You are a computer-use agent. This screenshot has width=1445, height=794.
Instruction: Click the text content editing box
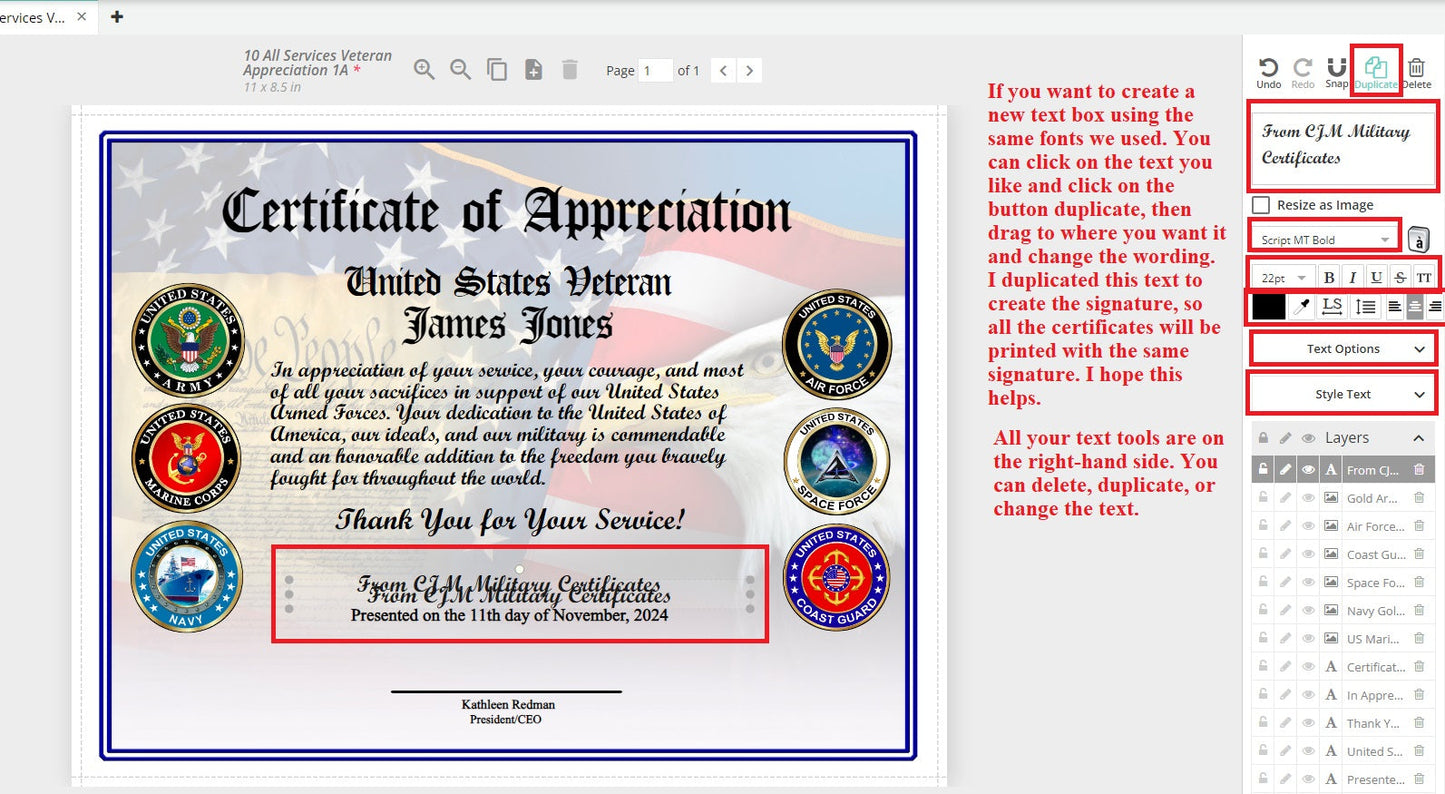click(1343, 146)
